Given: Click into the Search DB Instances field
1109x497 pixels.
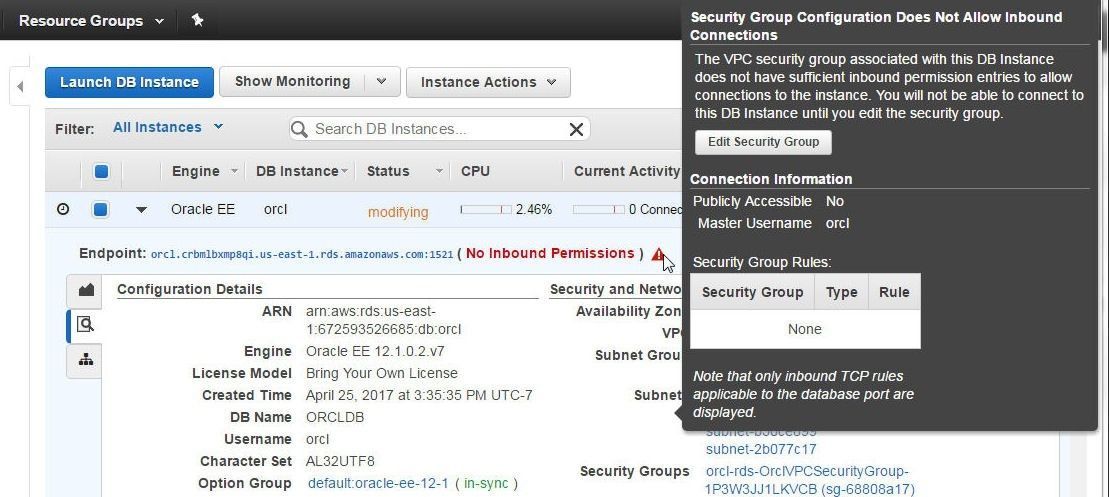Looking at the screenshot, I should pos(439,129).
